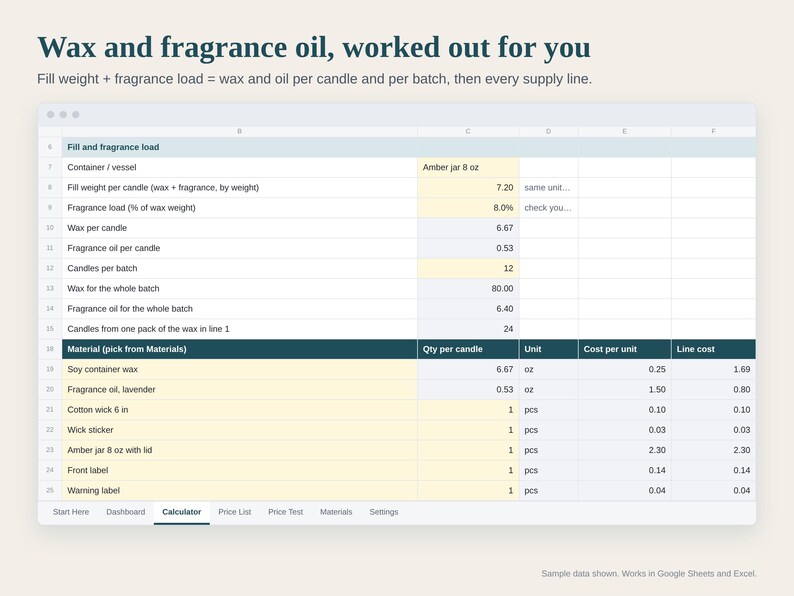
Task: Switch to the Start Here tab
Action: point(71,512)
